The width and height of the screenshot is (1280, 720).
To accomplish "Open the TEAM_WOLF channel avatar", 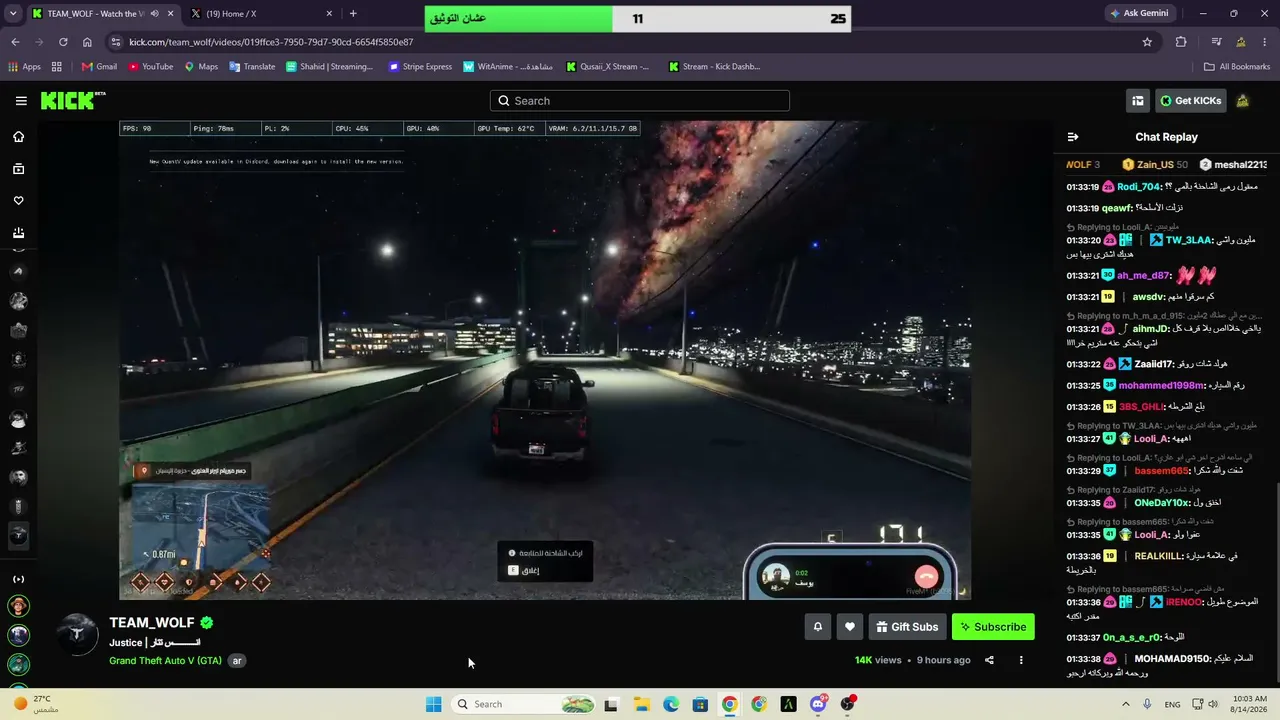I will click(x=77, y=634).
